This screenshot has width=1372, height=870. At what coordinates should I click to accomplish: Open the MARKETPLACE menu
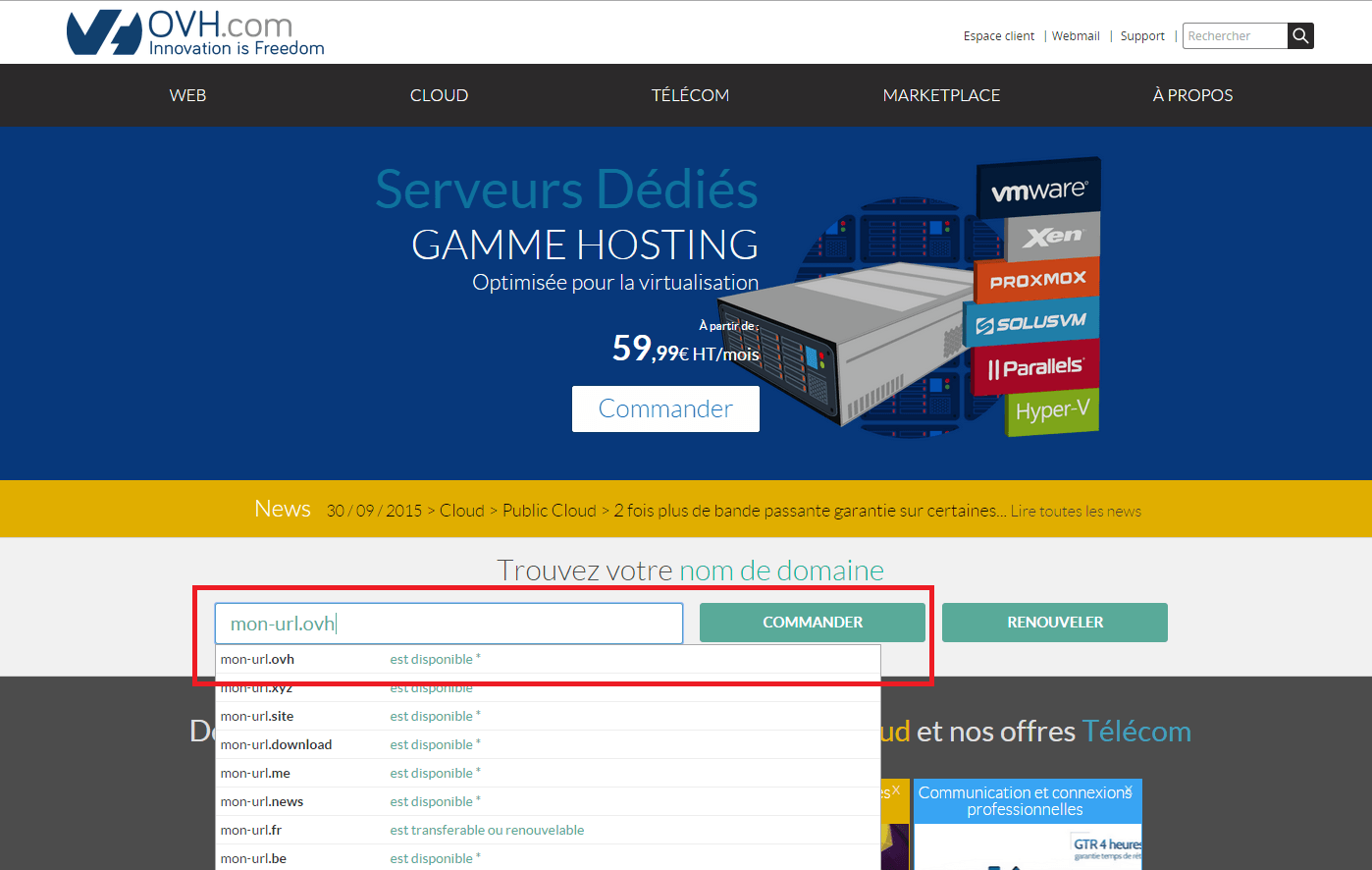[x=941, y=95]
